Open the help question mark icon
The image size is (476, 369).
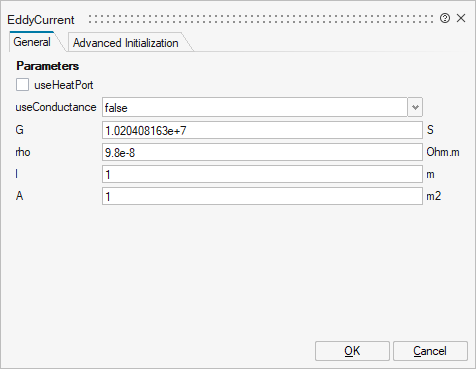click(445, 18)
